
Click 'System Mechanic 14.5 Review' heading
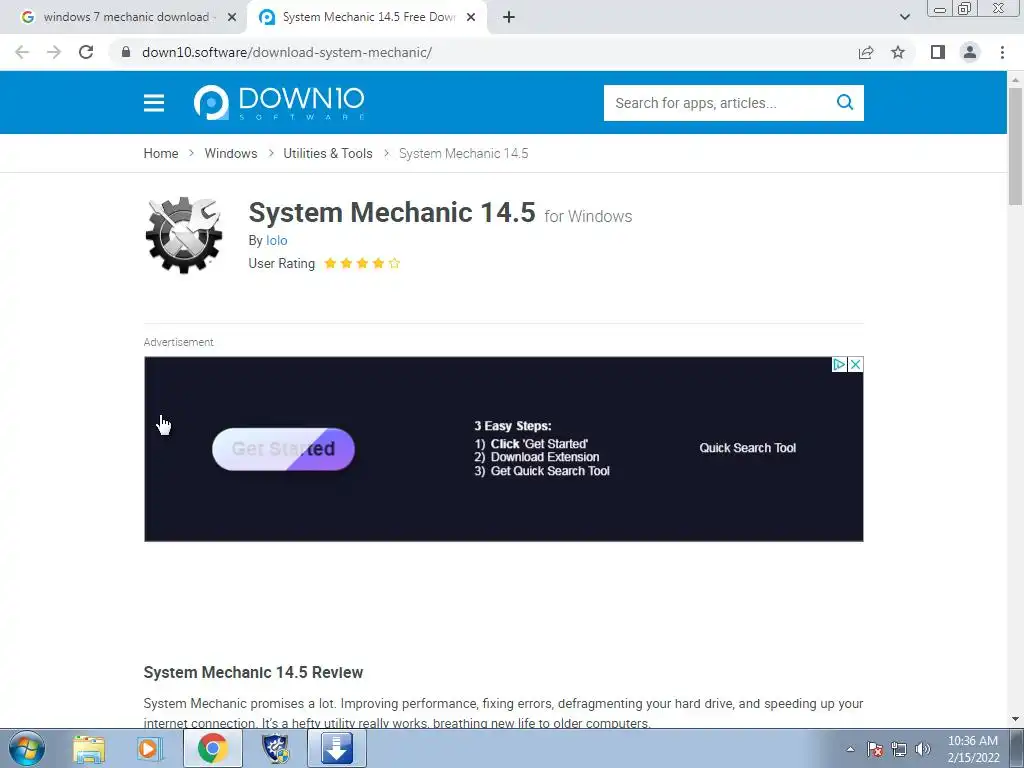(x=253, y=672)
